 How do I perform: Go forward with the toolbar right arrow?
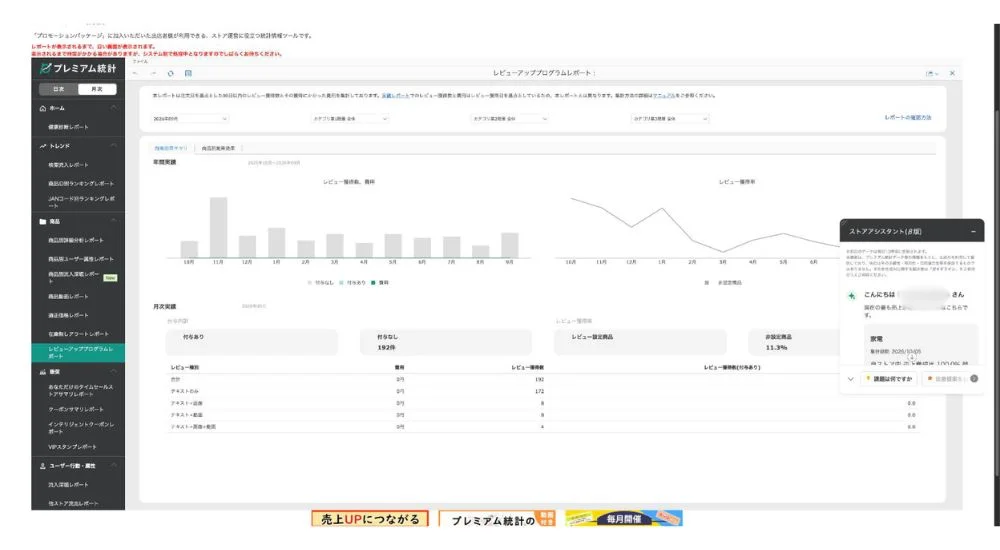tap(153, 73)
